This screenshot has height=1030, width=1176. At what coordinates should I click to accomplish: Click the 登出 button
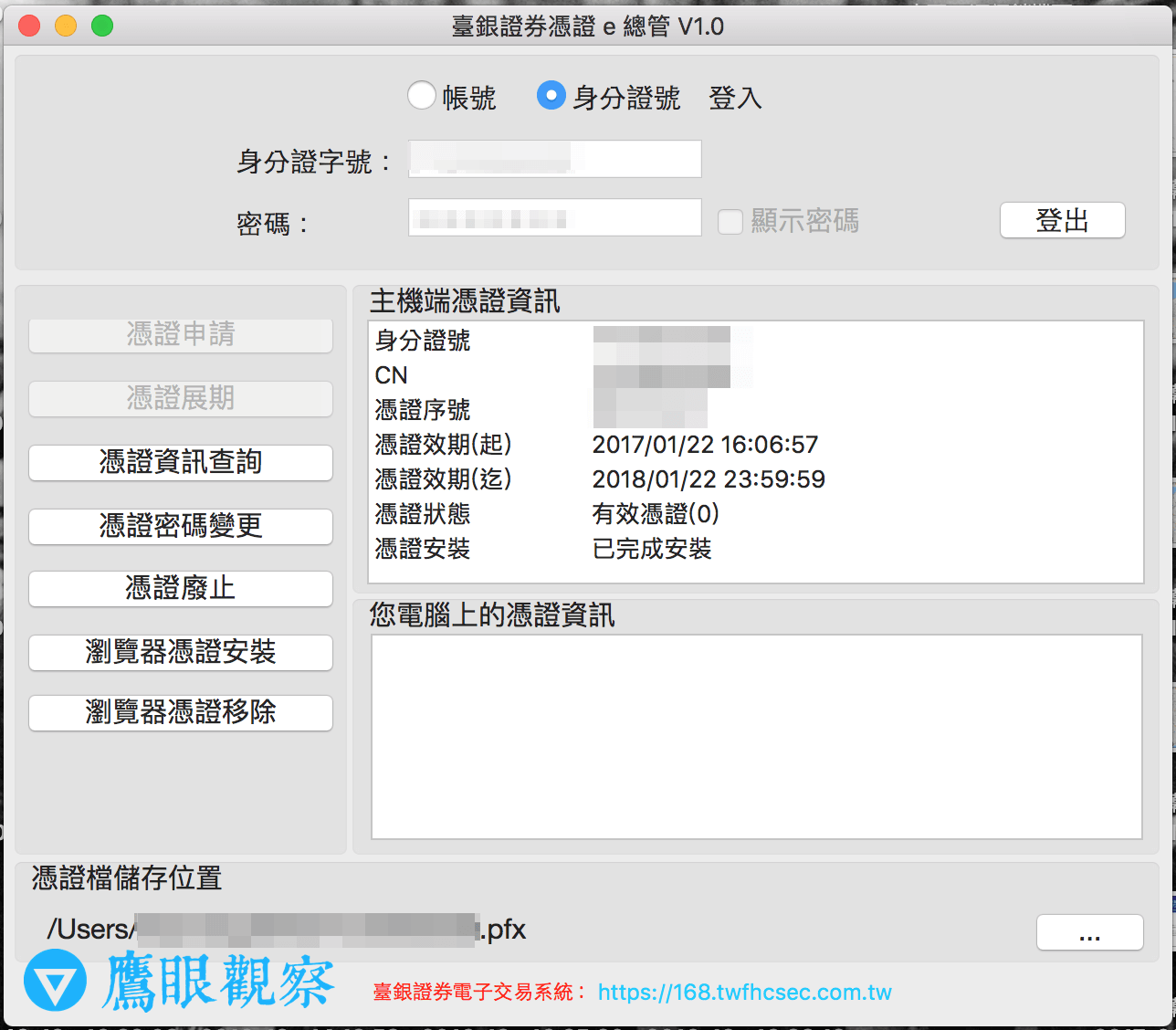tap(1063, 220)
